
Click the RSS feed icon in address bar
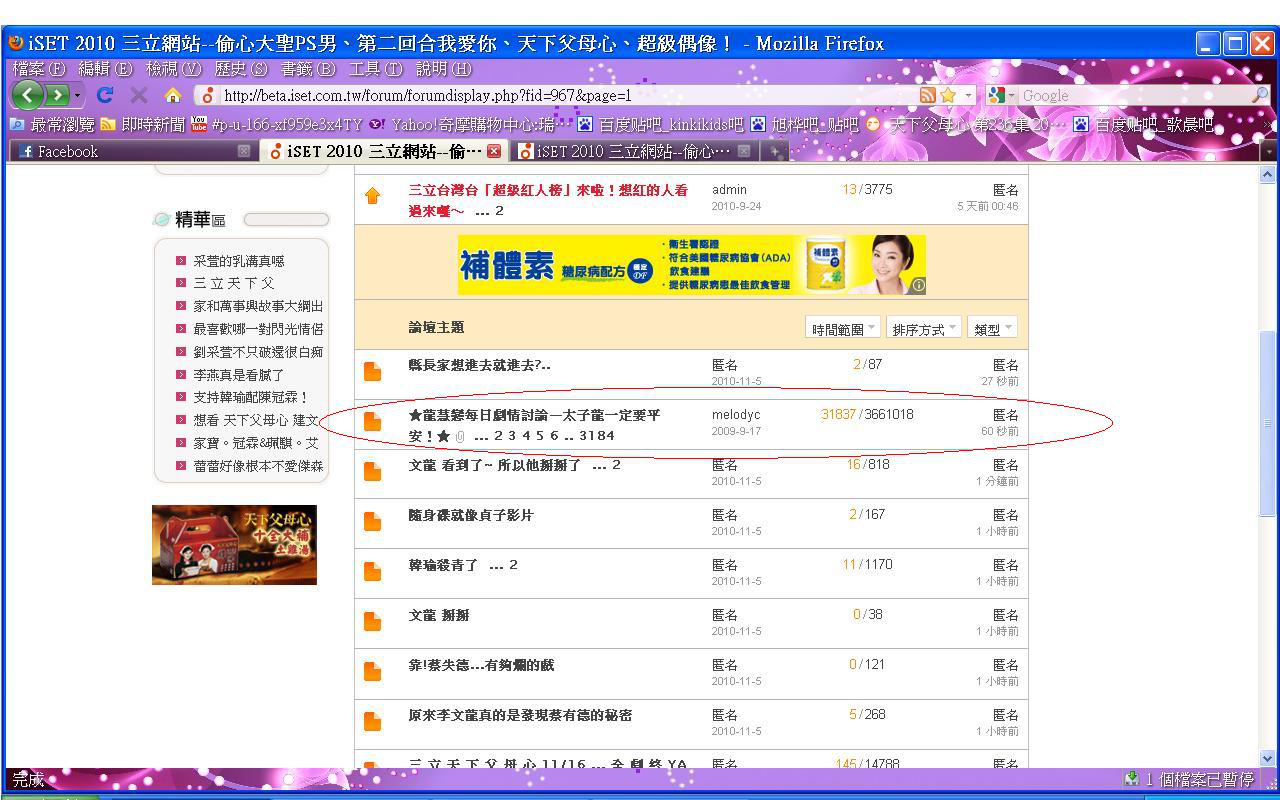[928, 95]
